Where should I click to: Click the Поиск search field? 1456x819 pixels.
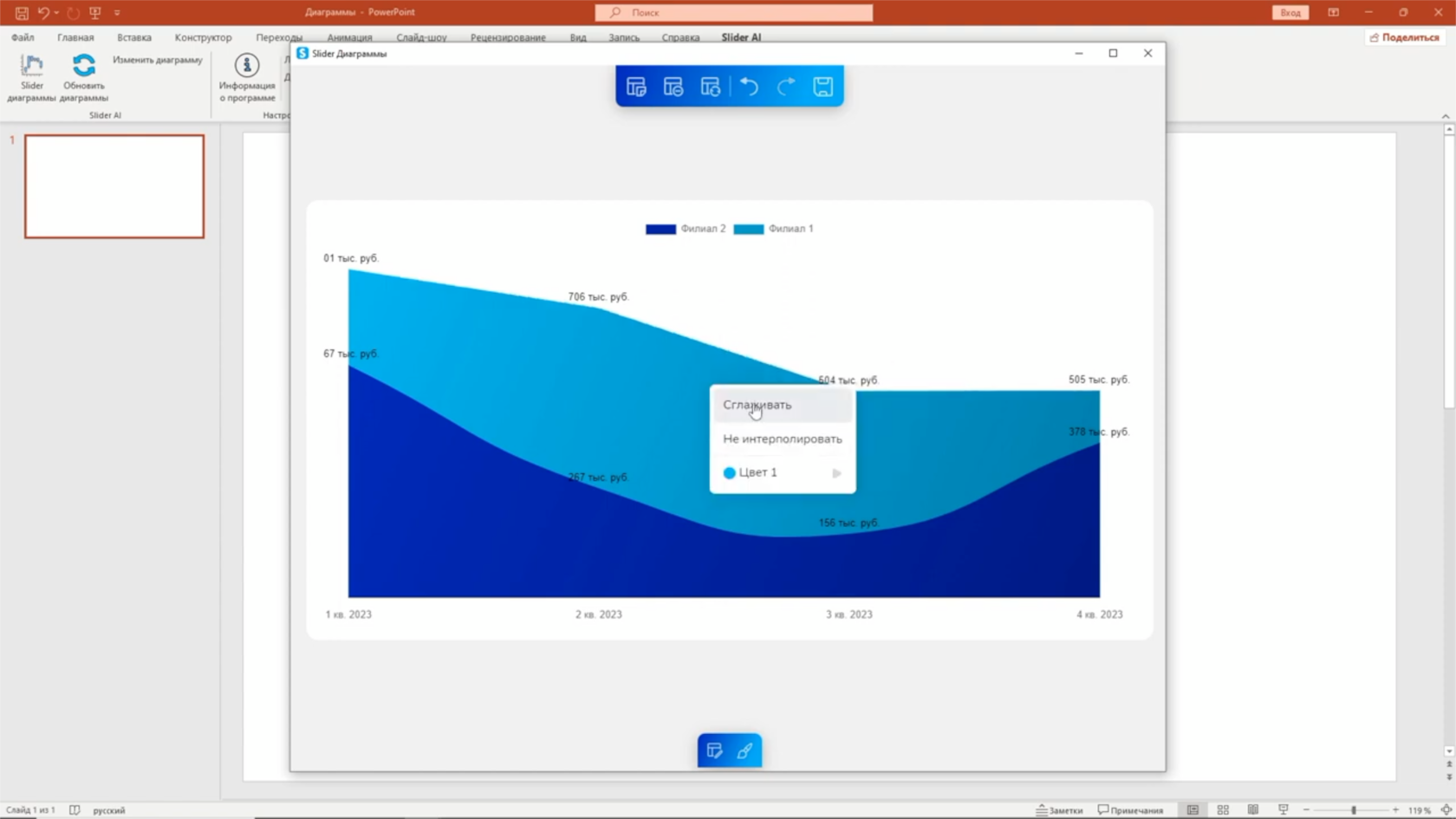[734, 12]
